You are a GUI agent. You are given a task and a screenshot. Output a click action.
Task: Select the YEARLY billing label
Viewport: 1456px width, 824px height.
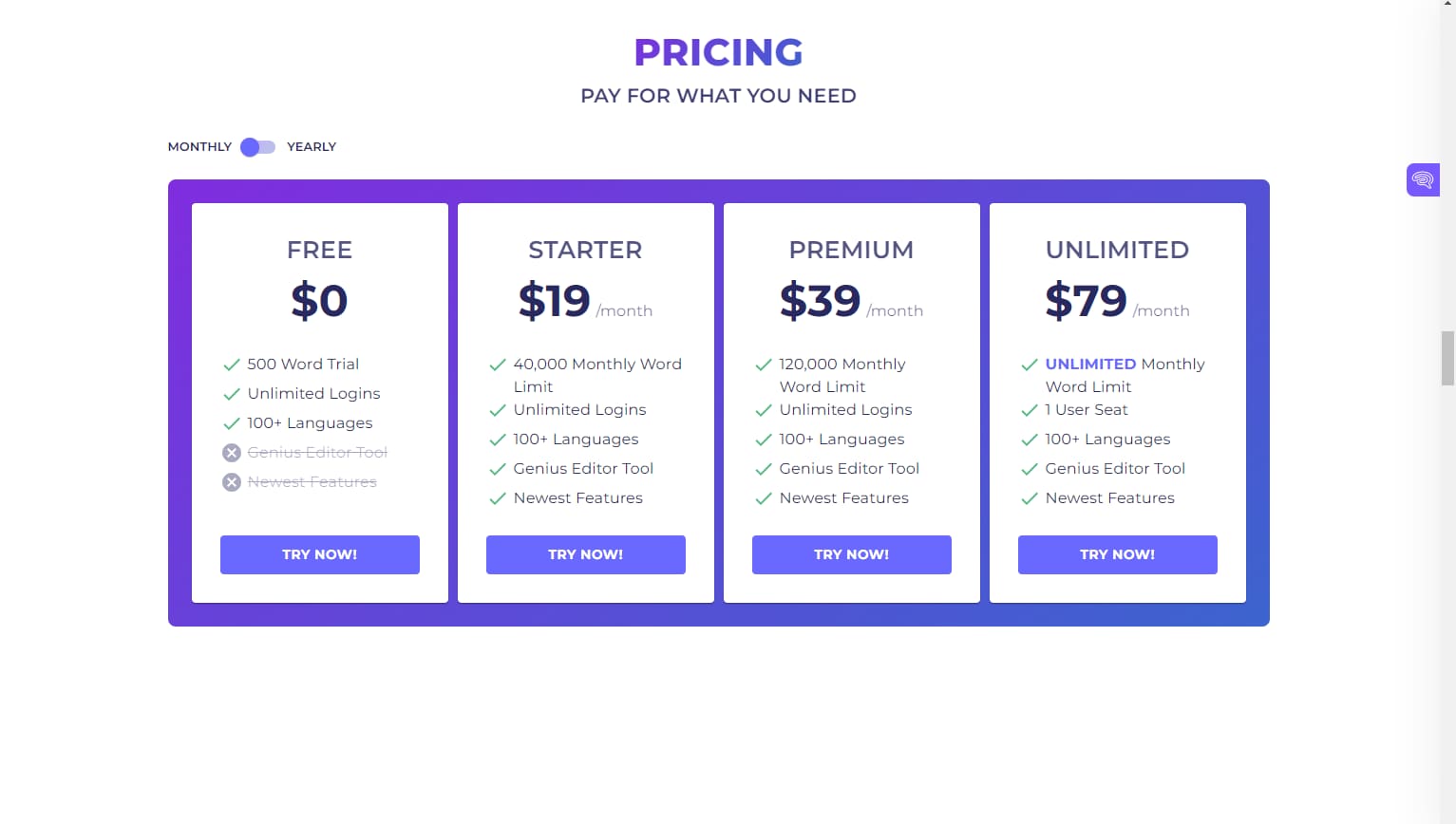click(312, 147)
